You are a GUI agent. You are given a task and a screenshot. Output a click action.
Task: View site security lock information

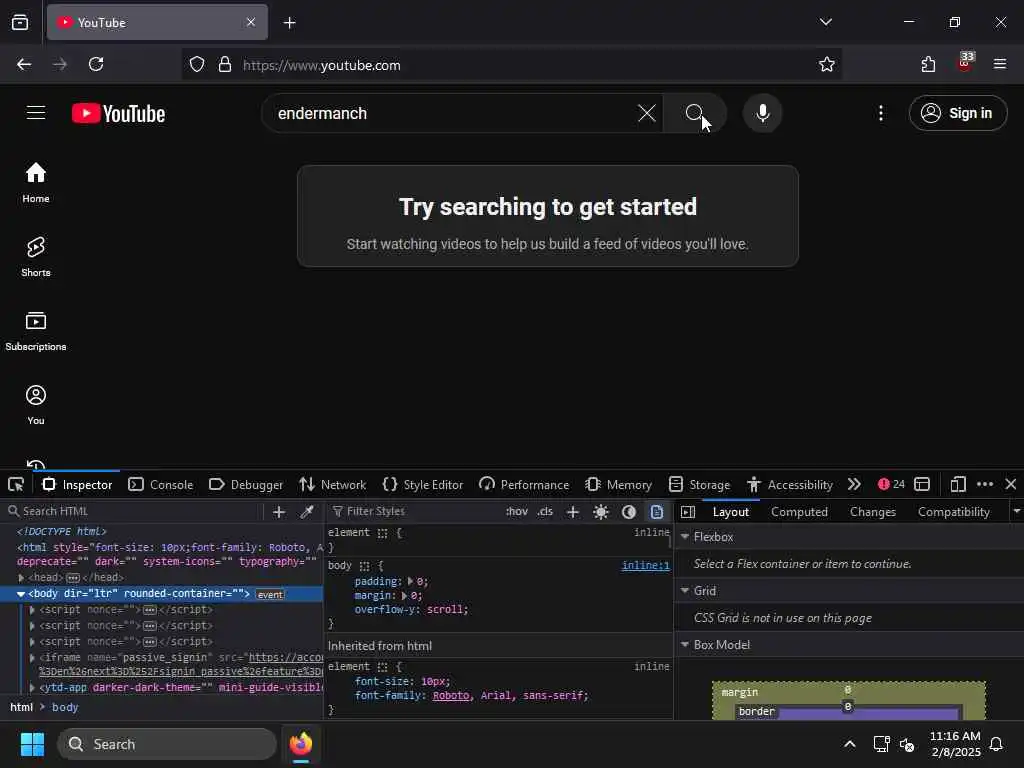(225, 64)
